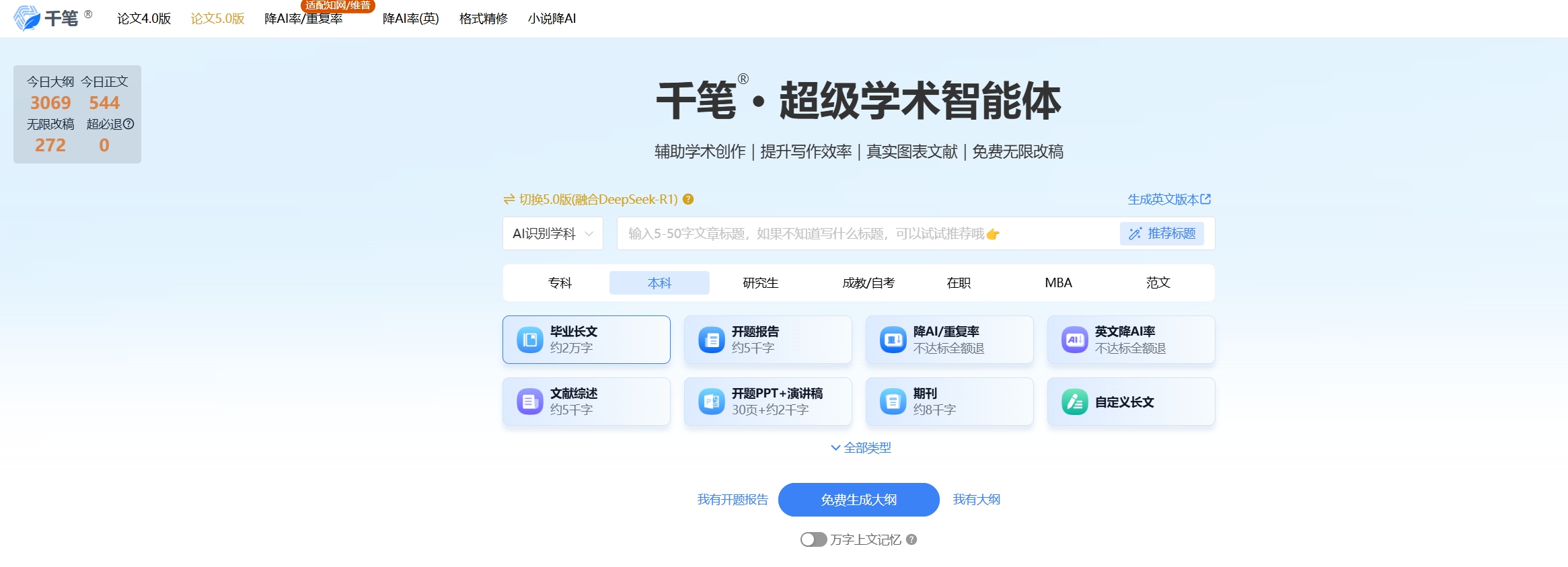
Task: Click the help icon after DeepSeek-R1 text
Action: (x=688, y=199)
